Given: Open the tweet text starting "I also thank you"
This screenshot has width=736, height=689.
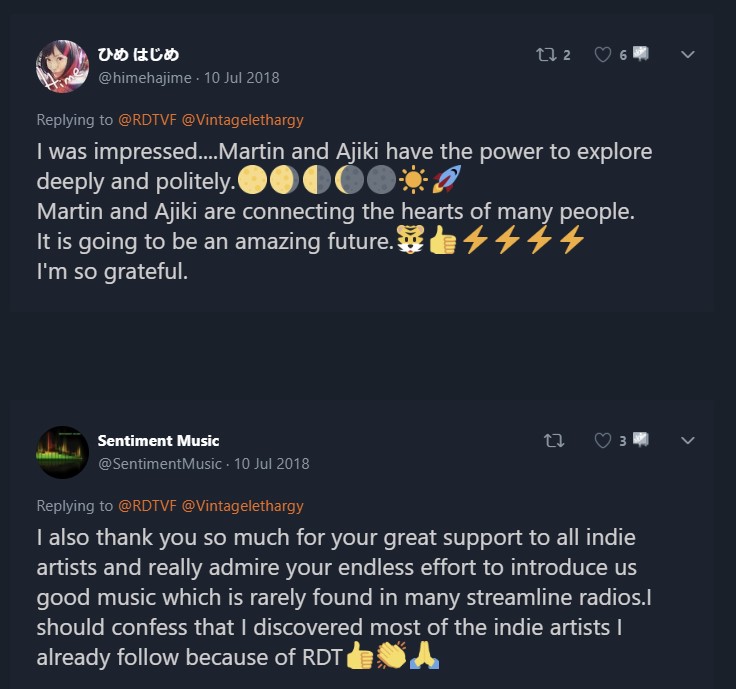Looking at the screenshot, I should (336, 597).
